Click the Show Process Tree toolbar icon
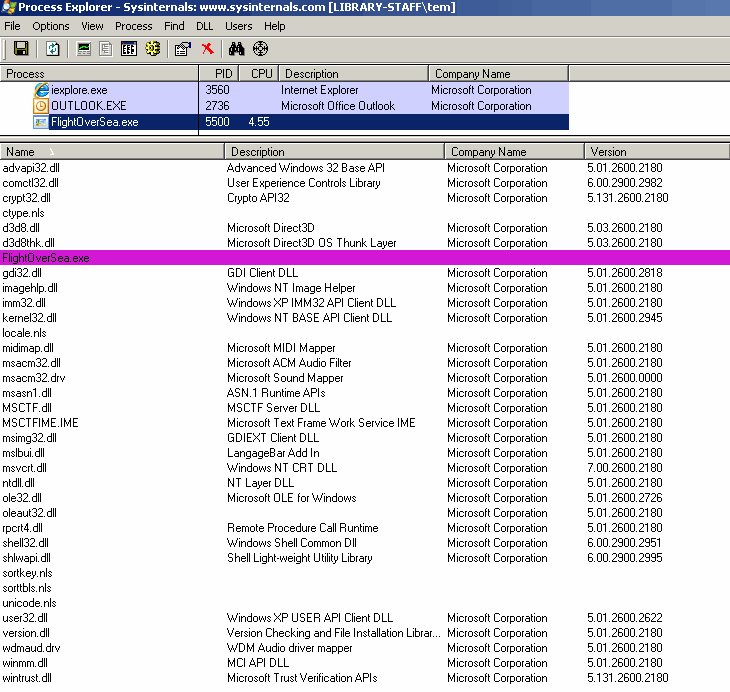 click(x=106, y=49)
